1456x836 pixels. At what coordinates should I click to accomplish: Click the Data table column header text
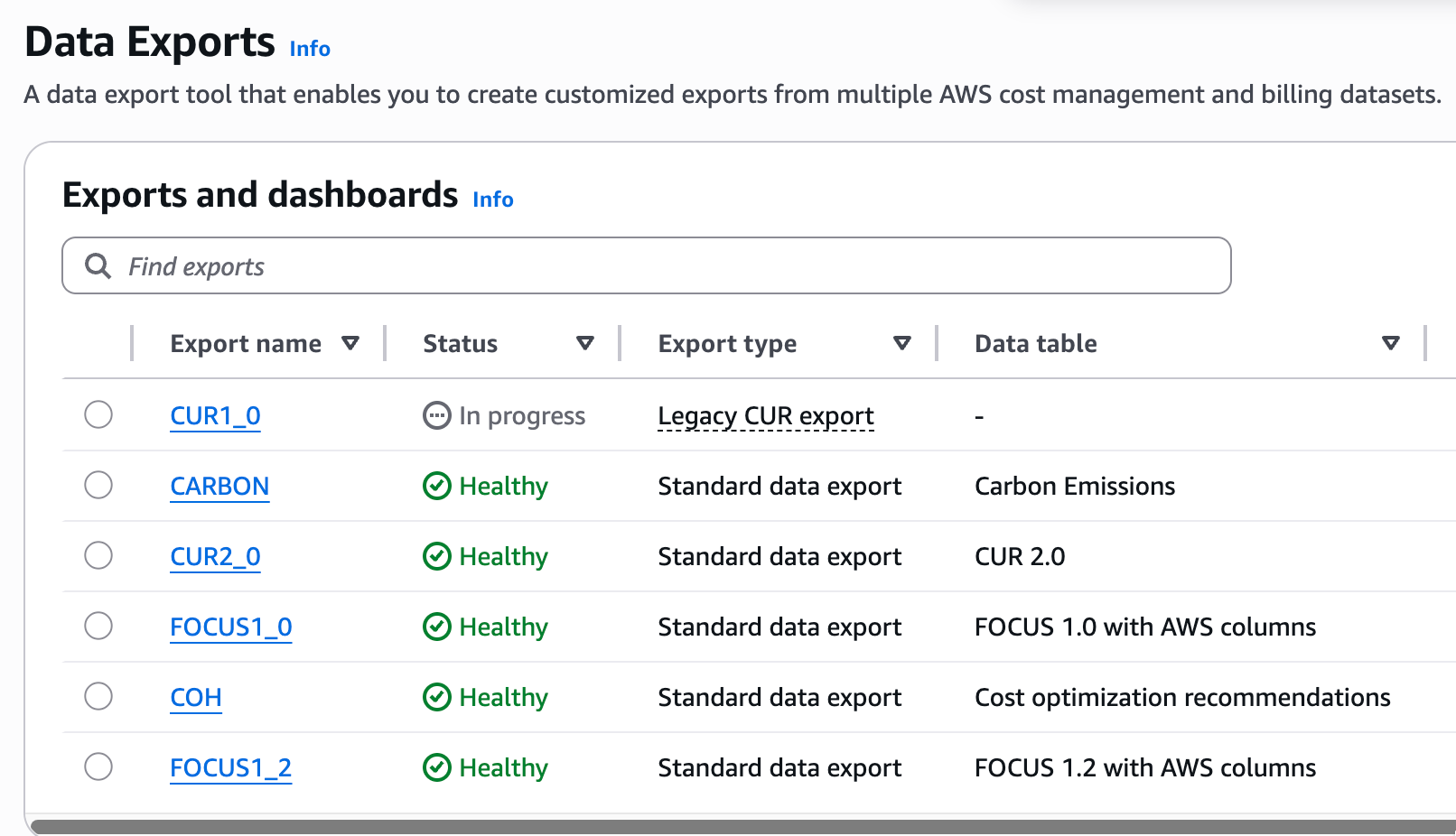1036,344
